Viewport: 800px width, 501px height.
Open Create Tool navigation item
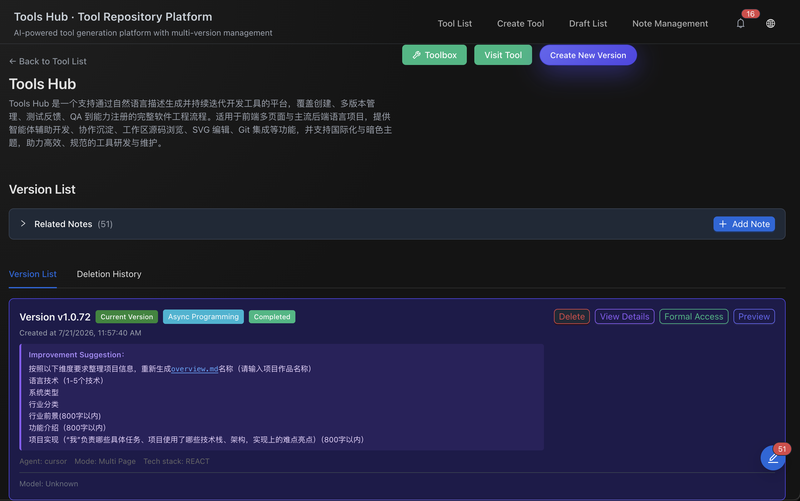tap(520, 23)
